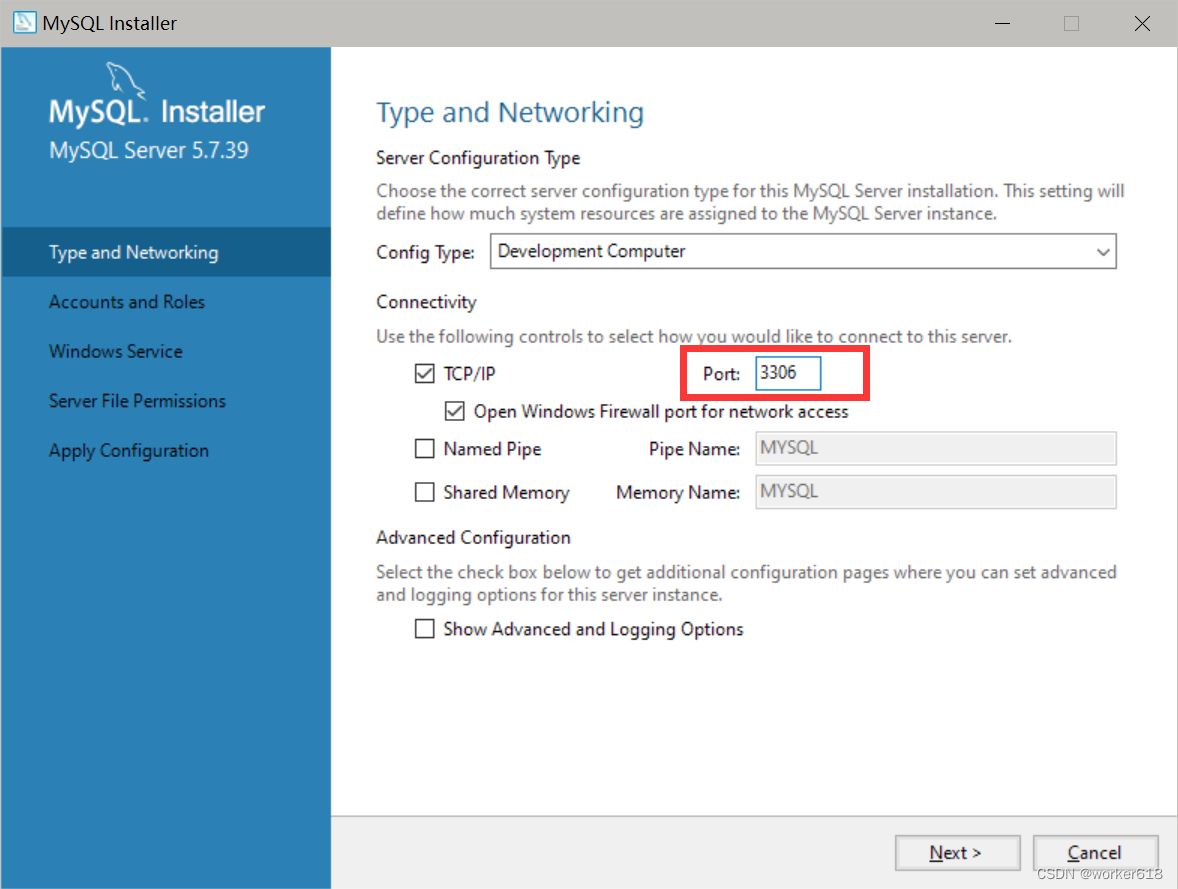Click the Advanced Configuration section label

[473, 538]
